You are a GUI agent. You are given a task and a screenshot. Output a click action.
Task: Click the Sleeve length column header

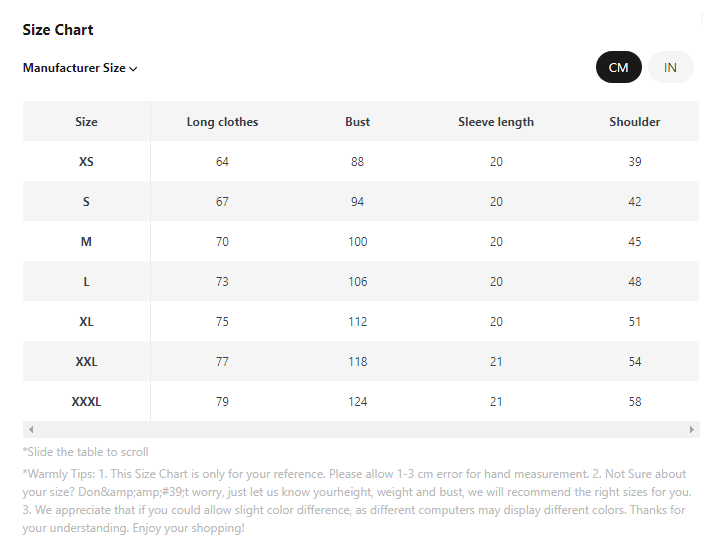496,121
